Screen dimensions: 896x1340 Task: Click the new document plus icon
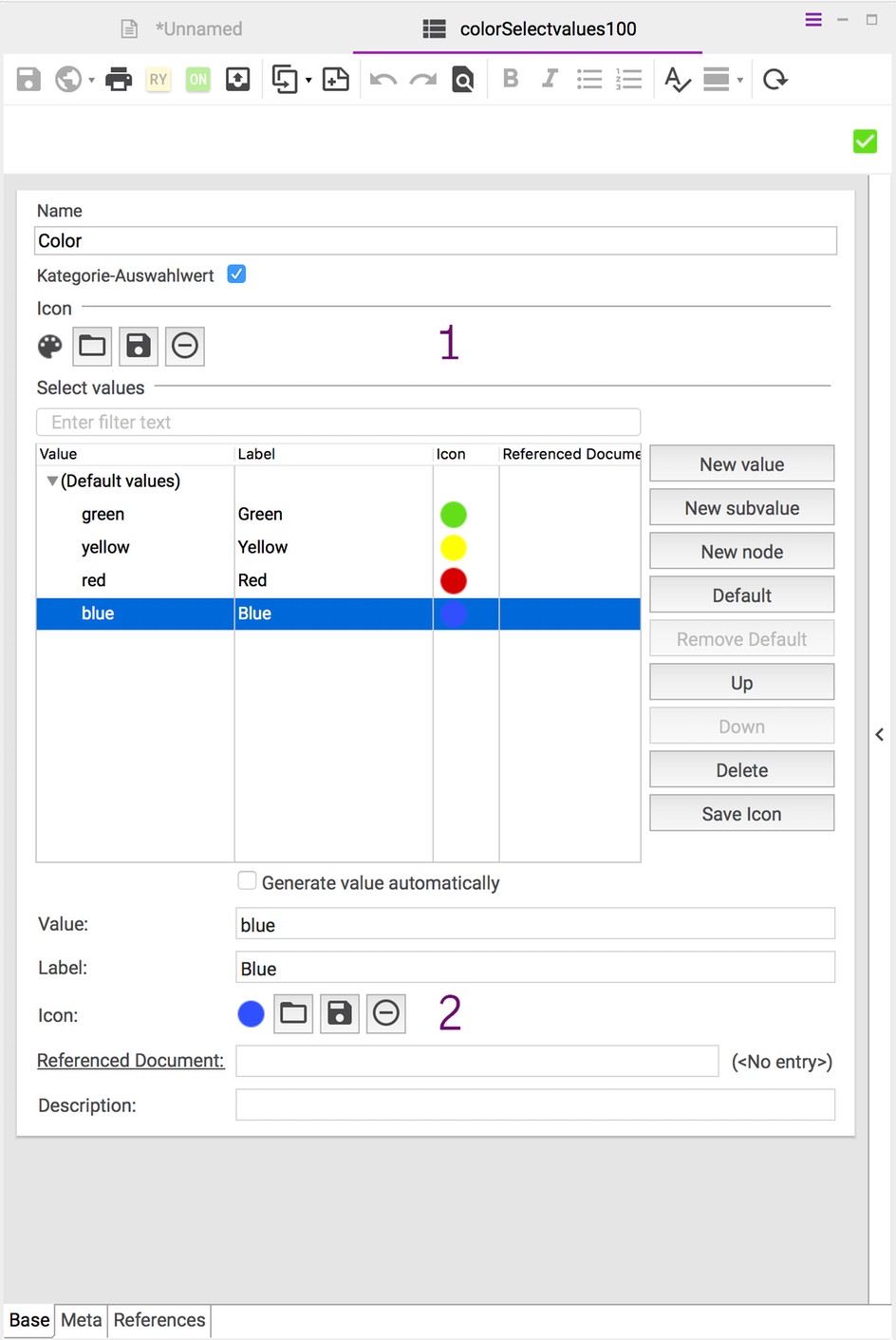[335, 79]
